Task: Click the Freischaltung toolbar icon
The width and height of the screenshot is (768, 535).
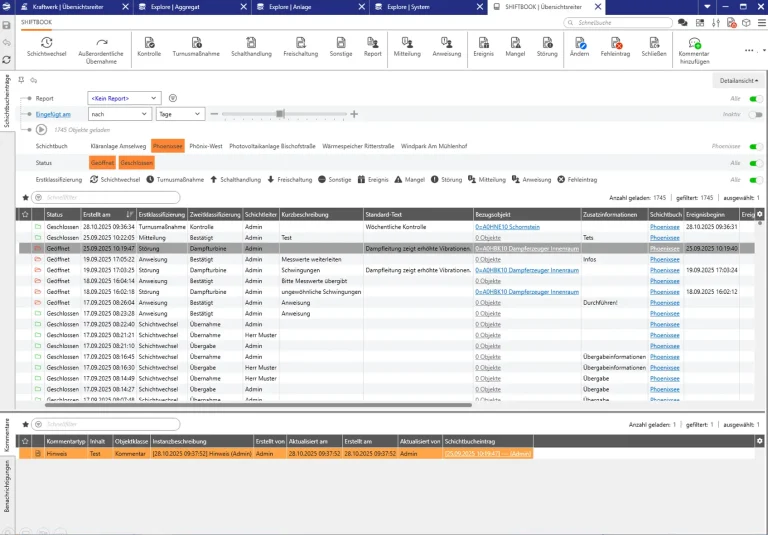Action: [300, 43]
